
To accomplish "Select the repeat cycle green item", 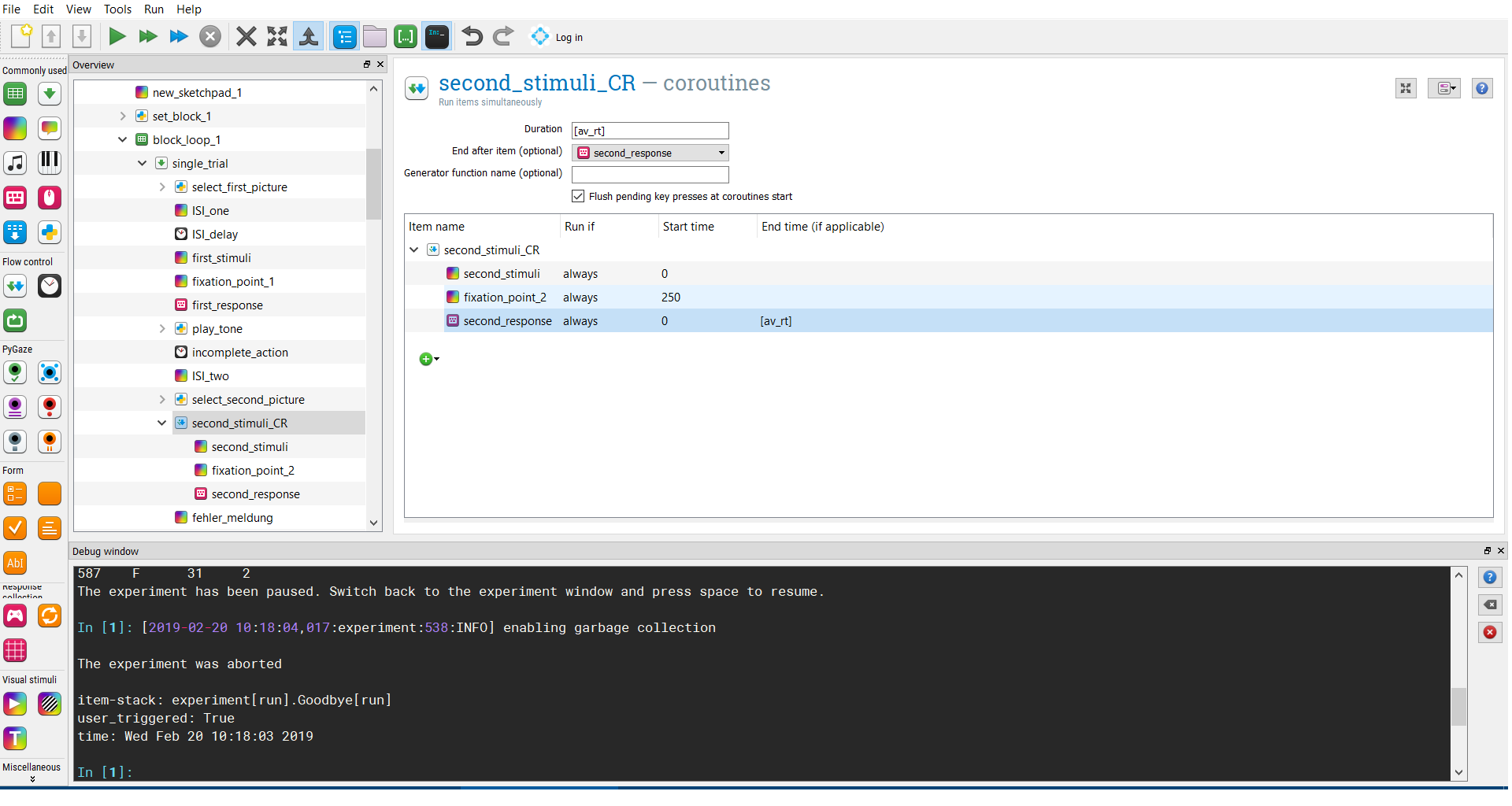I will [x=15, y=320].
